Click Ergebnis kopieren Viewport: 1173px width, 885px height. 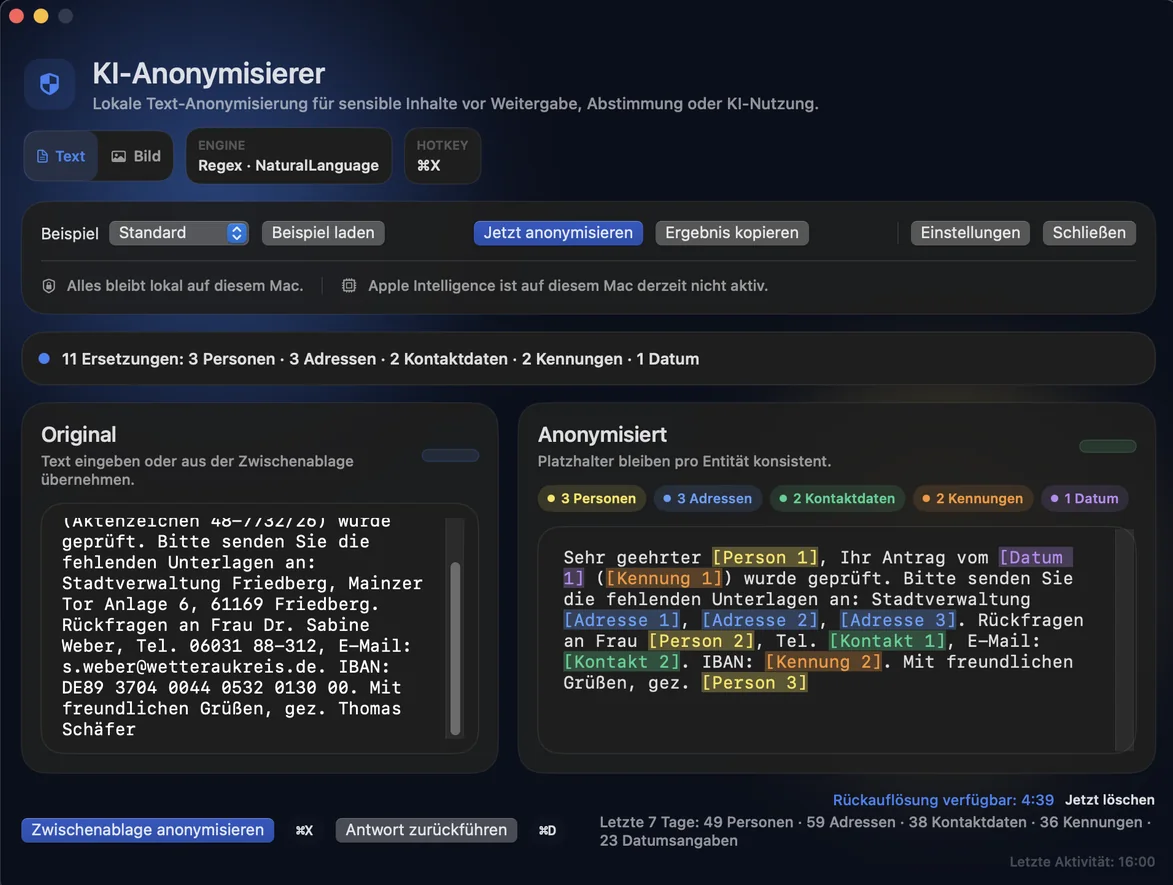tap(732, 233)
